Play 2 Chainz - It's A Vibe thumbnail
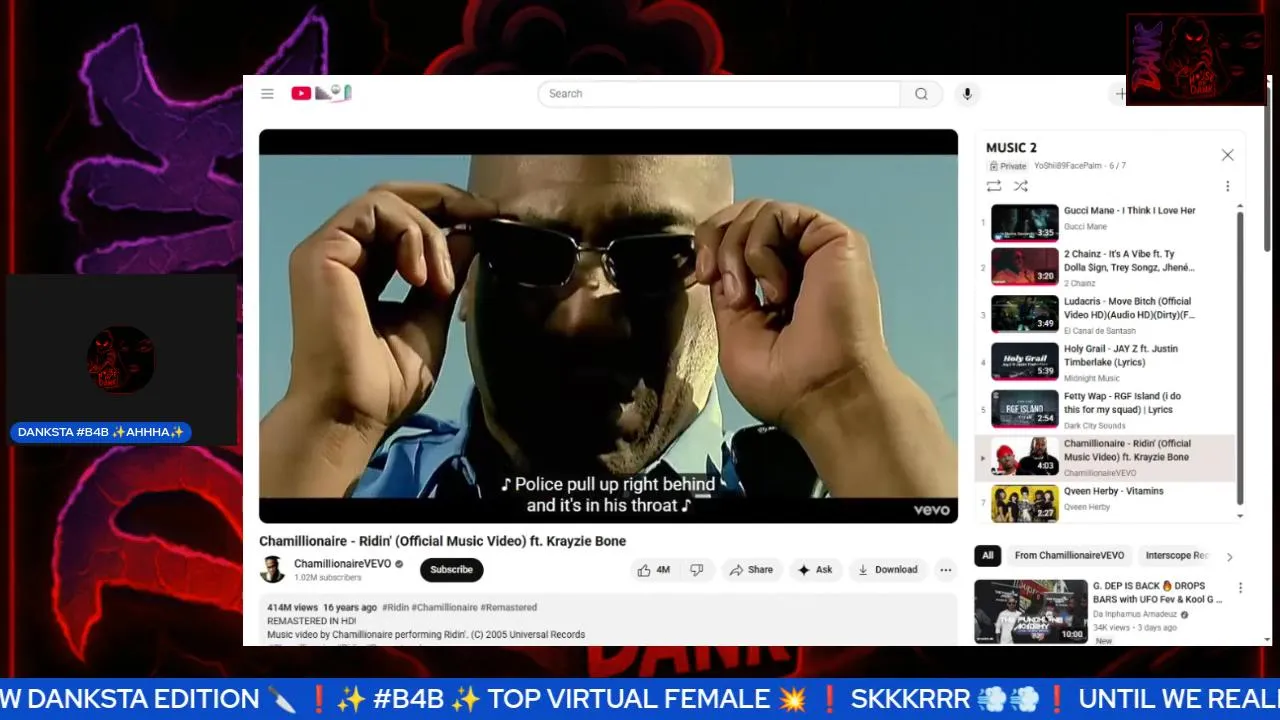1280x720 pixels. point(1024,267)
